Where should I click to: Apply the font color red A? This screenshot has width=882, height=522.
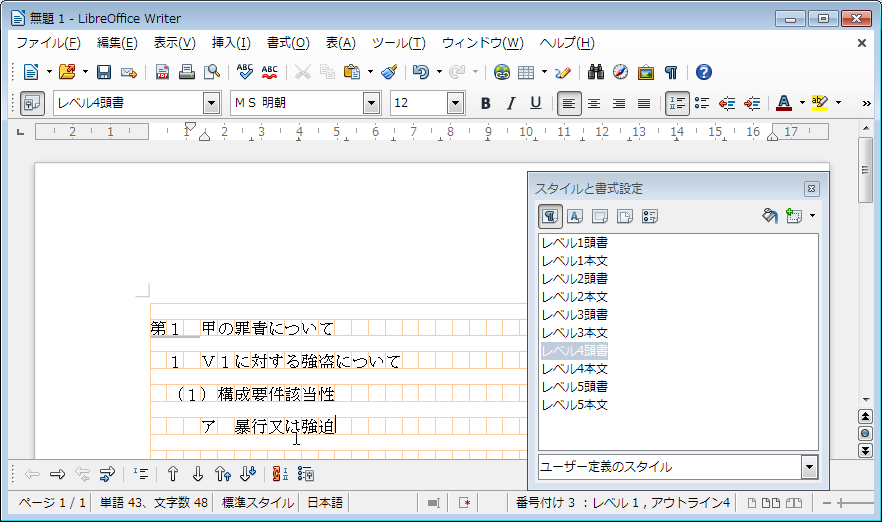pos(784,103)
